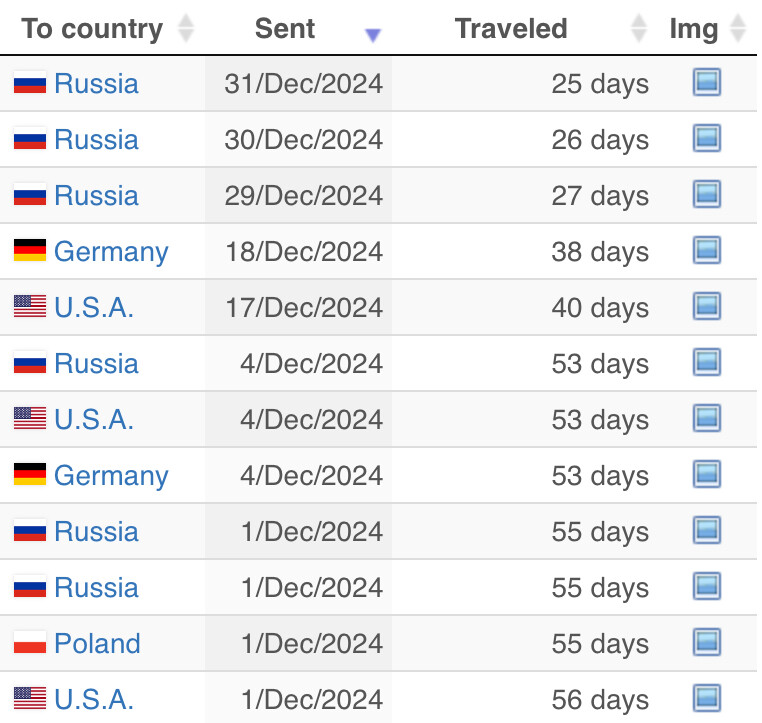Open U.S.A. link in 17/Dec/2024 row
The image size is (762, 723).
pos(94,307)
